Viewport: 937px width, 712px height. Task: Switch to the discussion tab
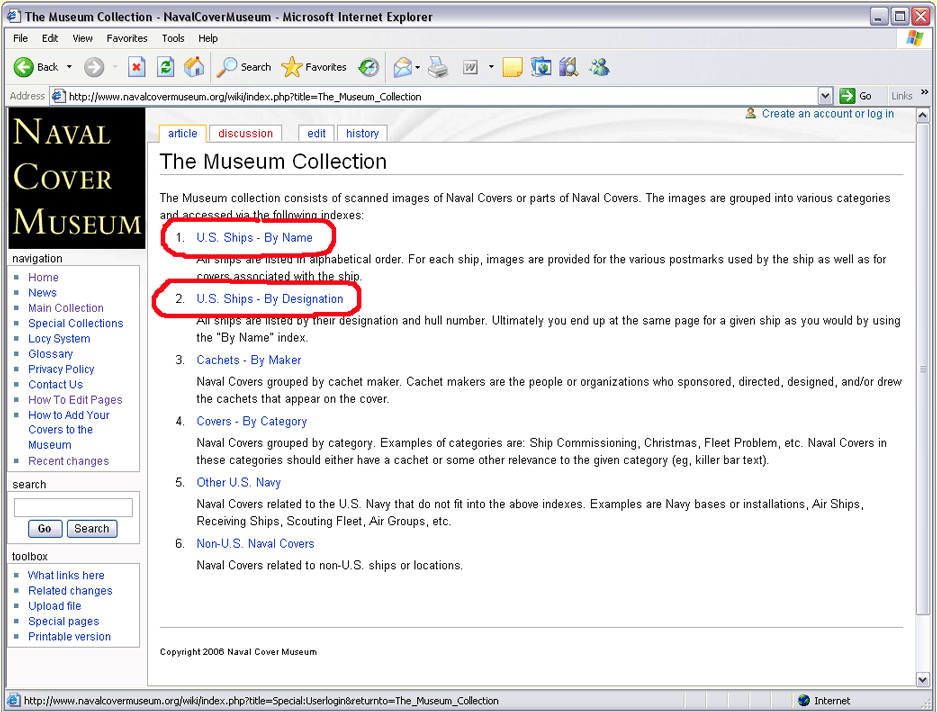point(245,133)
